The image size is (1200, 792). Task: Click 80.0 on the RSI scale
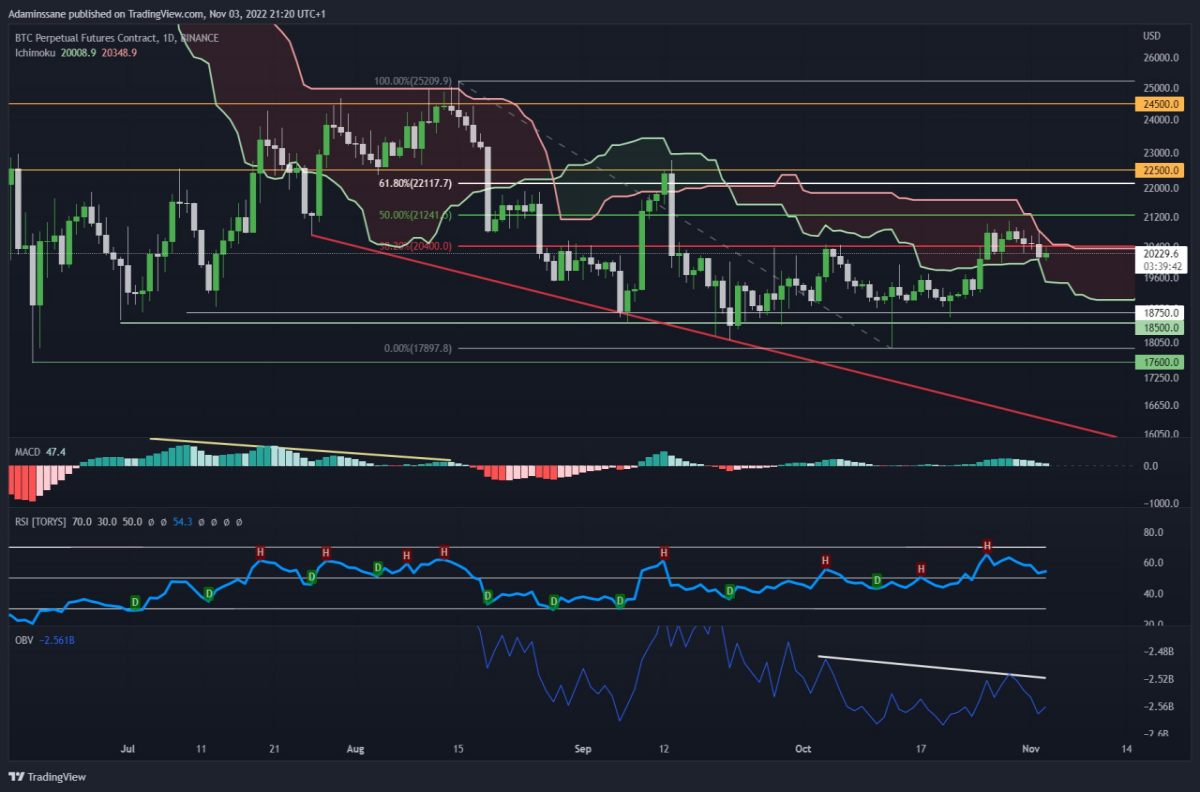[x=1153, y=533]
